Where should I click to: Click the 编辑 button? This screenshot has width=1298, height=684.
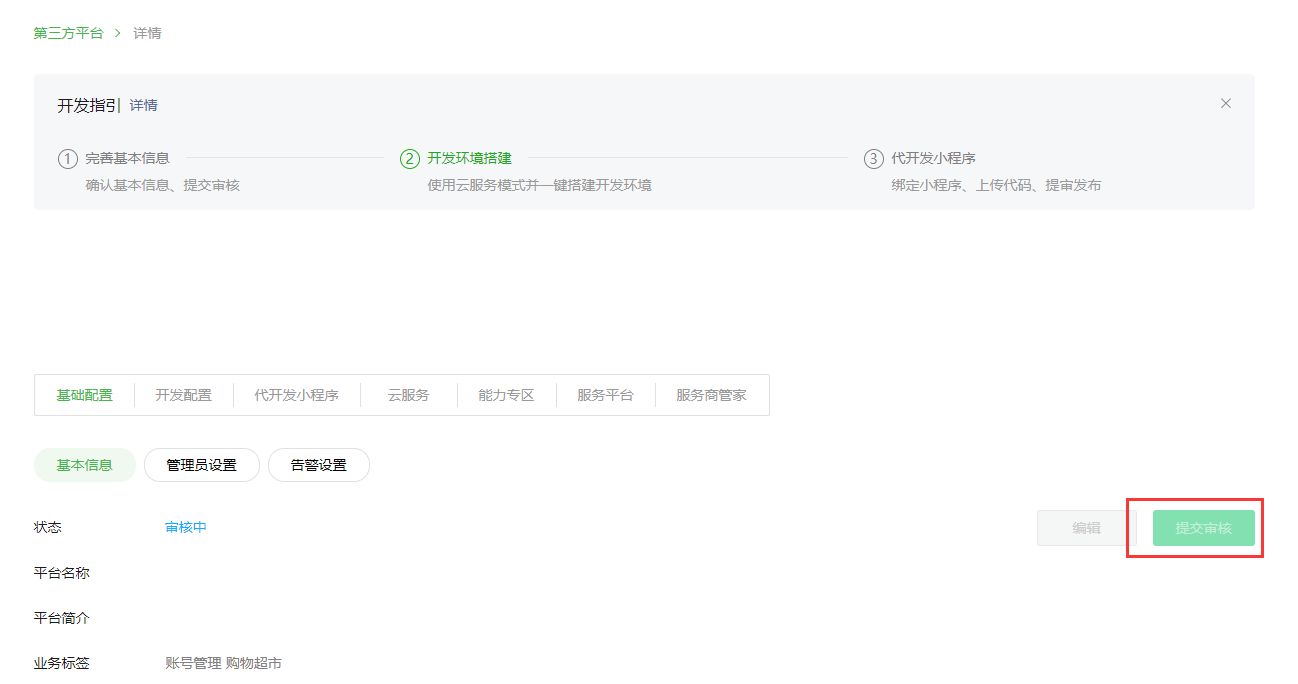click(x=1086, y=528)
